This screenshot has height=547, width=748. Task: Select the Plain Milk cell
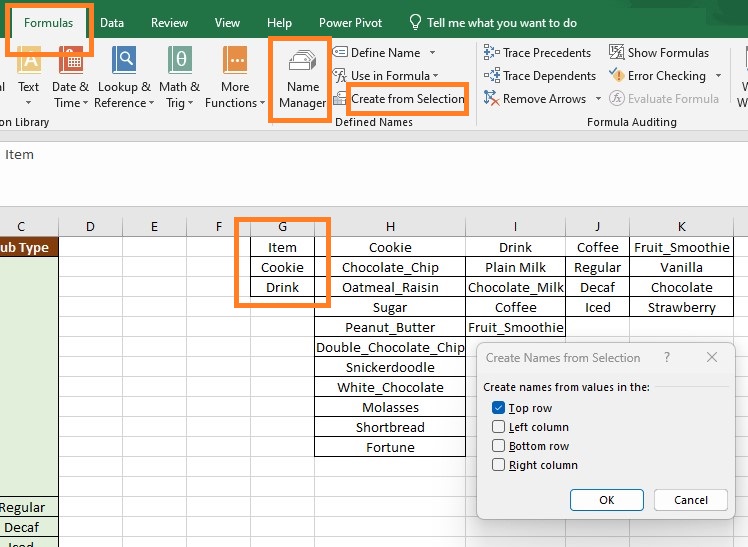[x=515, y=267]
